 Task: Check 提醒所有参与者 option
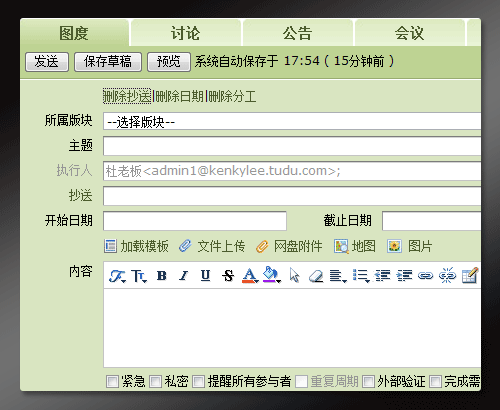[198, 381]
